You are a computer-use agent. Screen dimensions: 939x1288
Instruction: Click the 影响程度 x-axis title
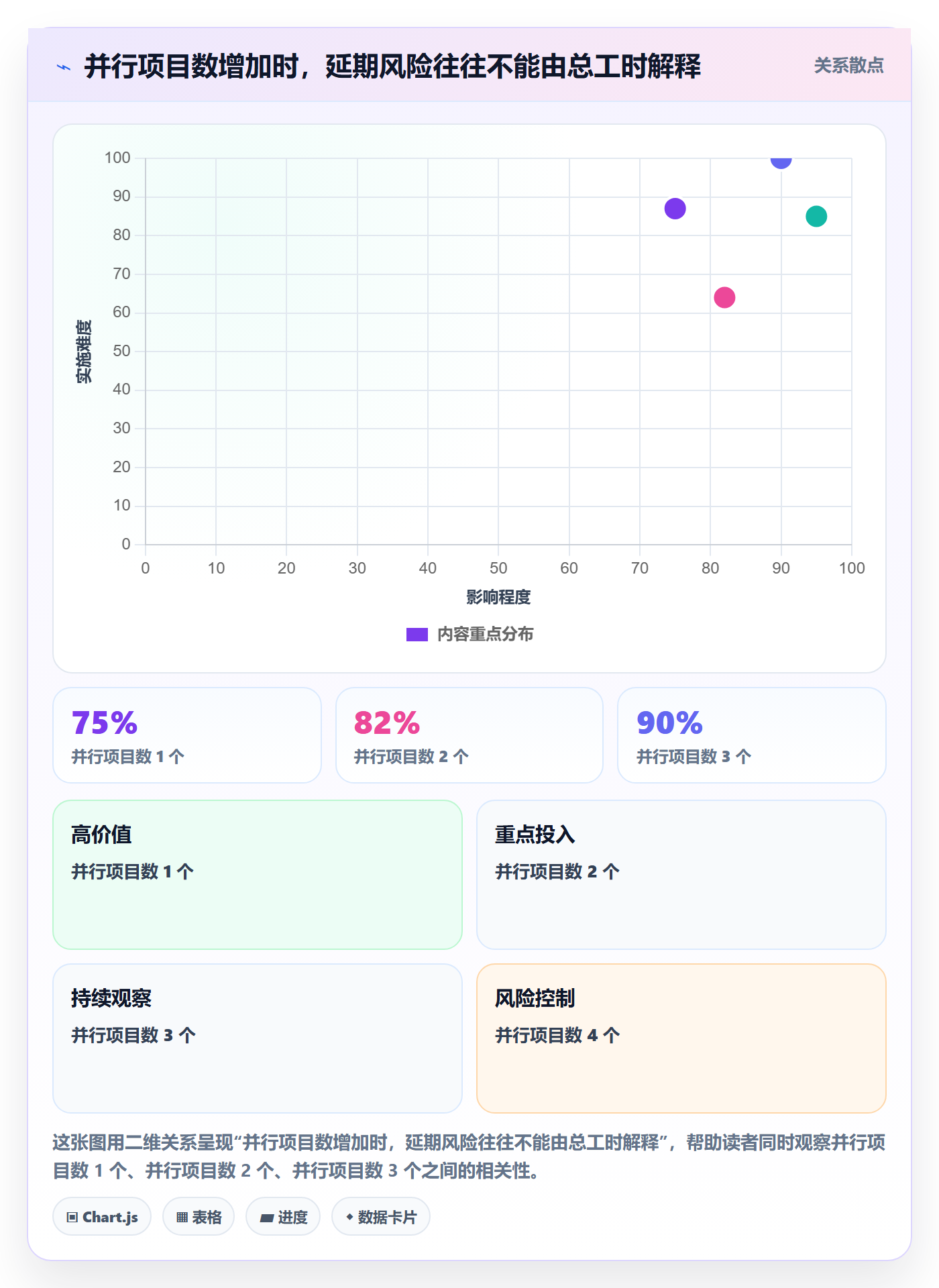[498, 597]
